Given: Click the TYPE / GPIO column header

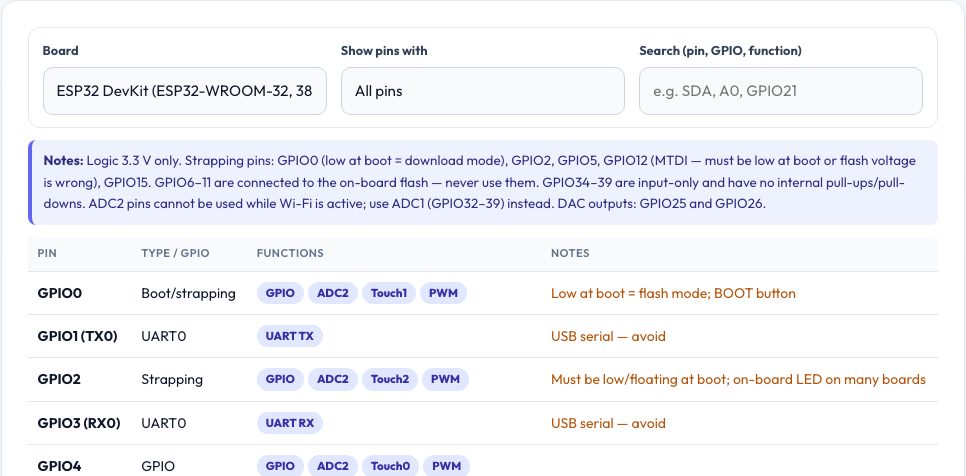Looking at the screenshot, I should click(x=175, y=253).
